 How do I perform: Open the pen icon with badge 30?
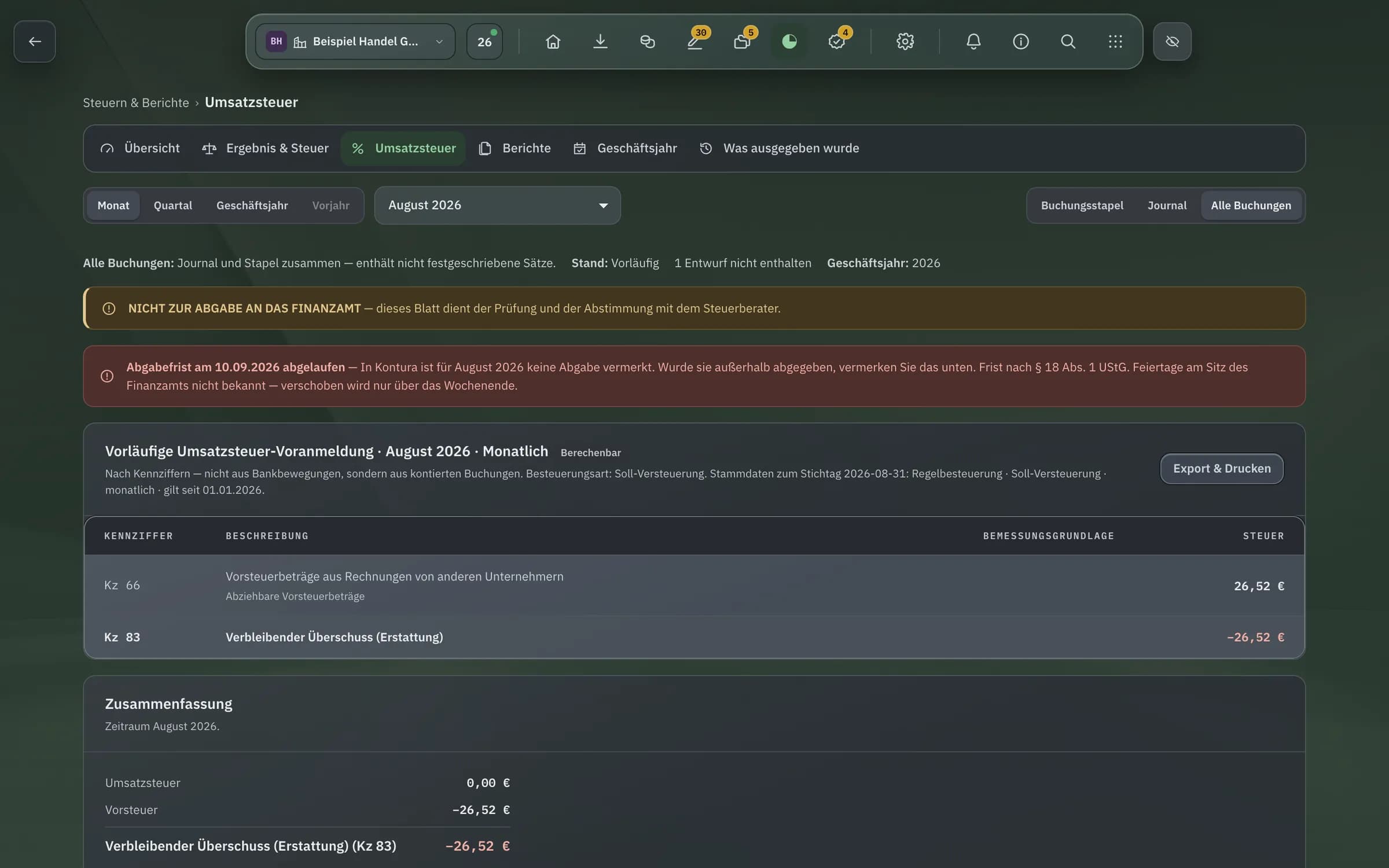tap(694, 41)
